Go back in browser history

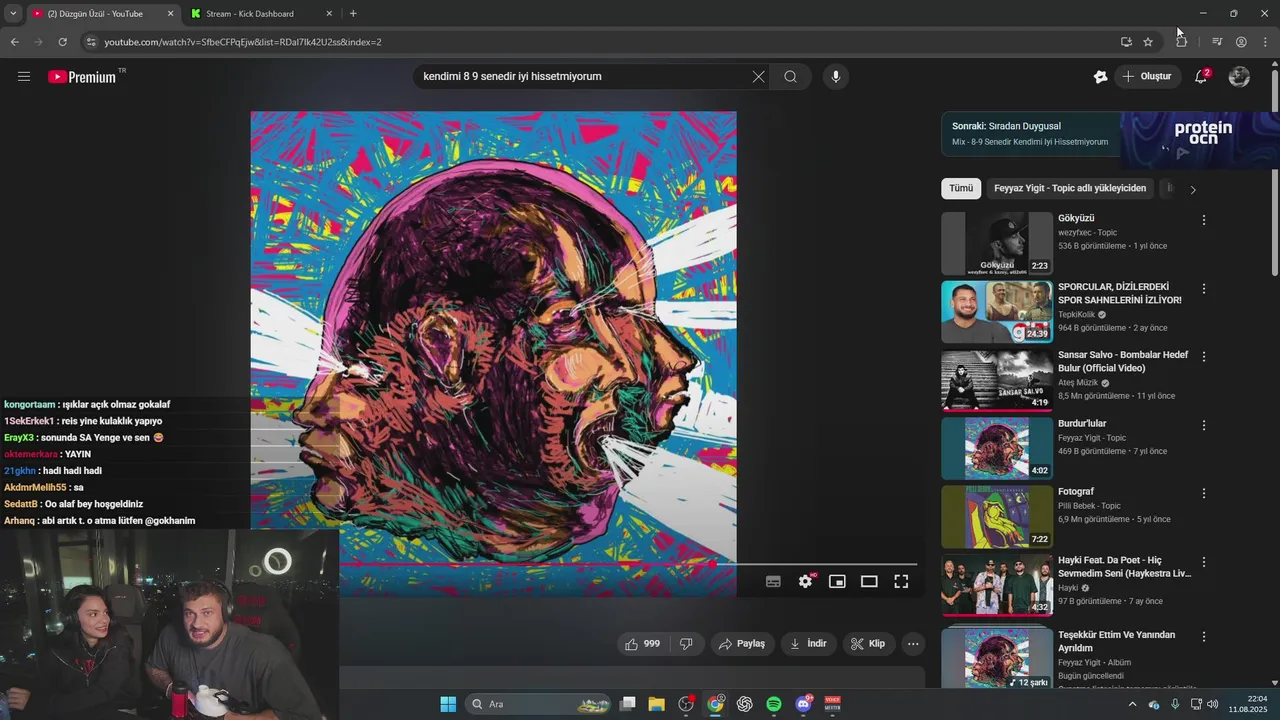pyautogui.click(x=14, y=42)
